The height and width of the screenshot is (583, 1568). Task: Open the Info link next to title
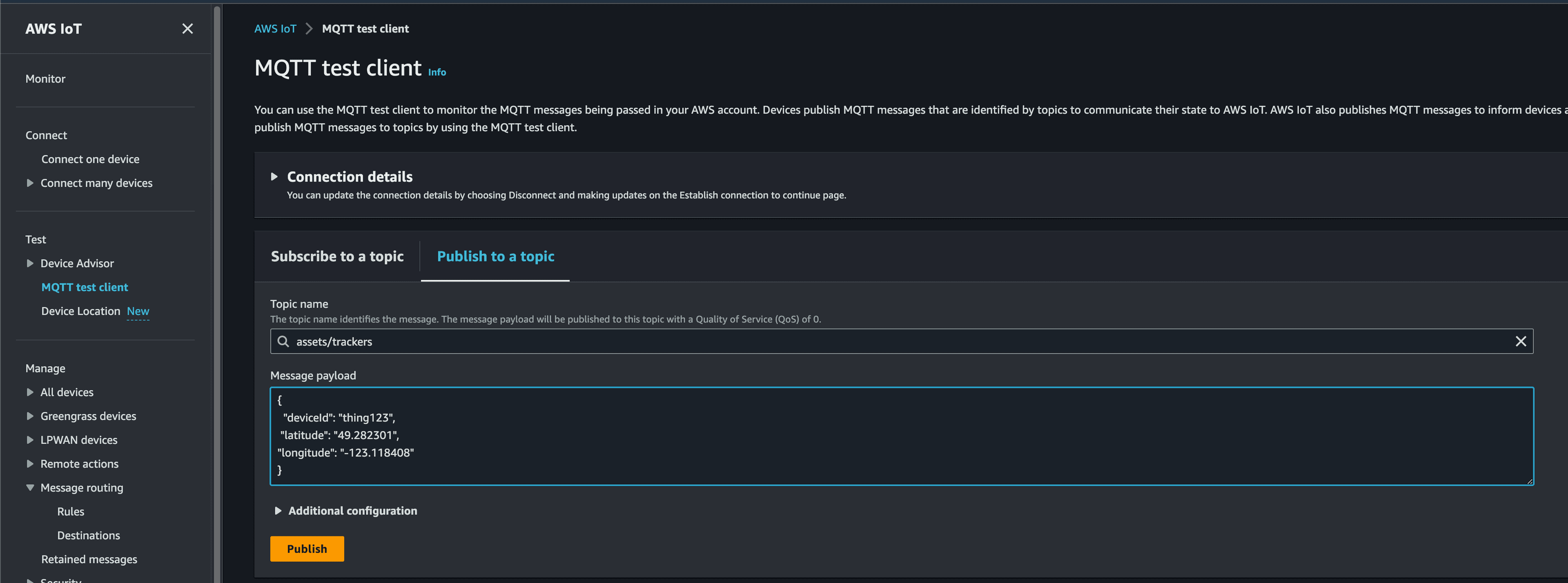[437, 72]
